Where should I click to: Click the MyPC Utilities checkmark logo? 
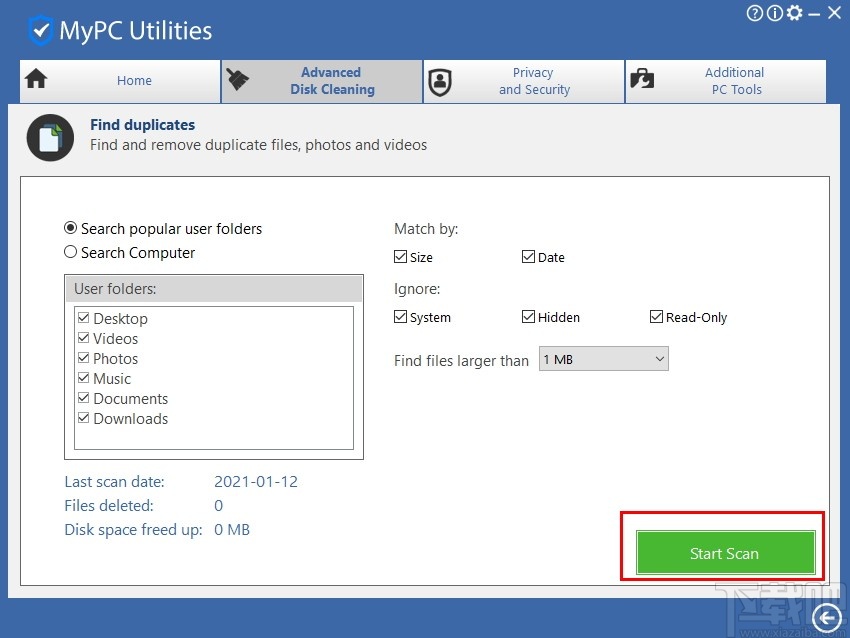tap(40, 30)
